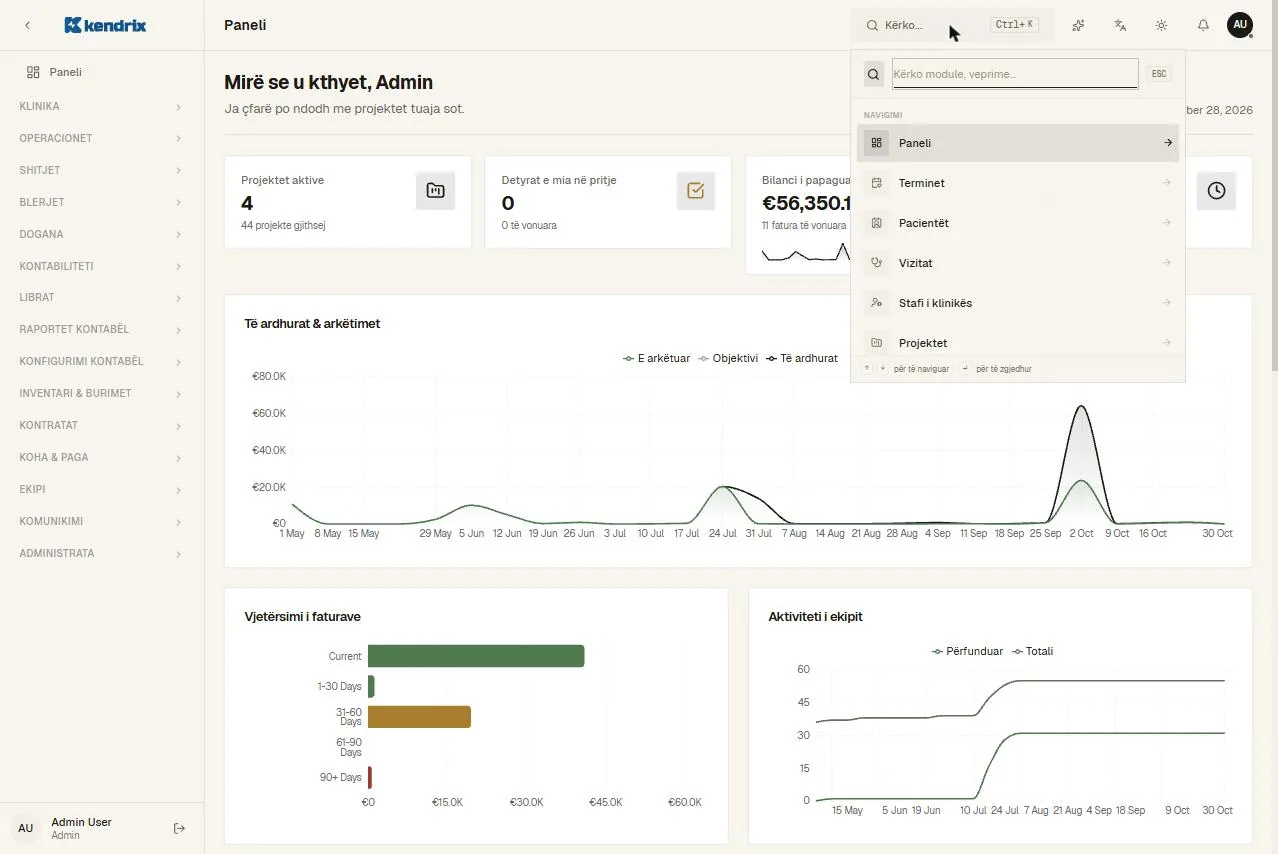Image resolution: width=1278 pixels, height=854 pixels.
Task: Focus the Kërko module, veprime search field
Action: [1015, 74]
